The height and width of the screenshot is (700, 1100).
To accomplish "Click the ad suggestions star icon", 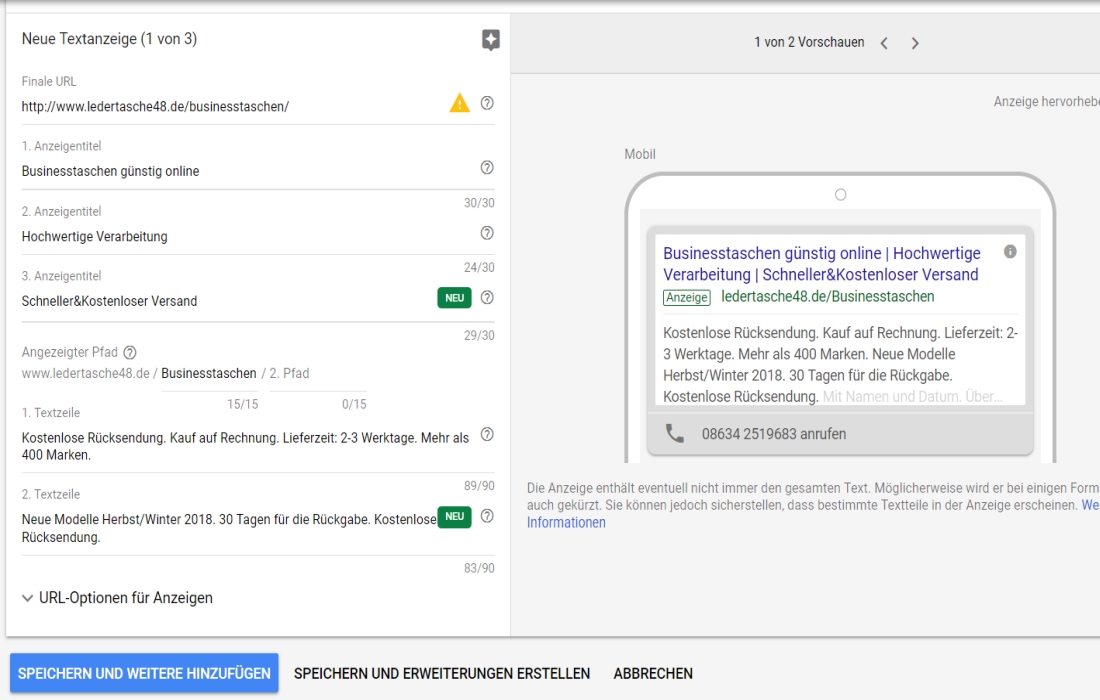I will pos(490,40).
